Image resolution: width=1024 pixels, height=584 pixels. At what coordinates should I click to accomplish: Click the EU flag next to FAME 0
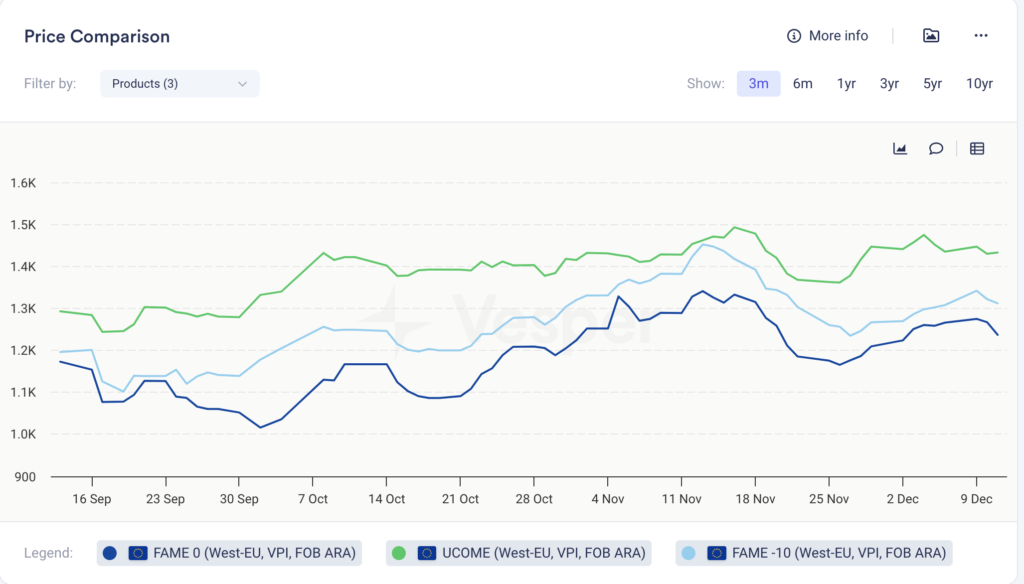point(138,552)
